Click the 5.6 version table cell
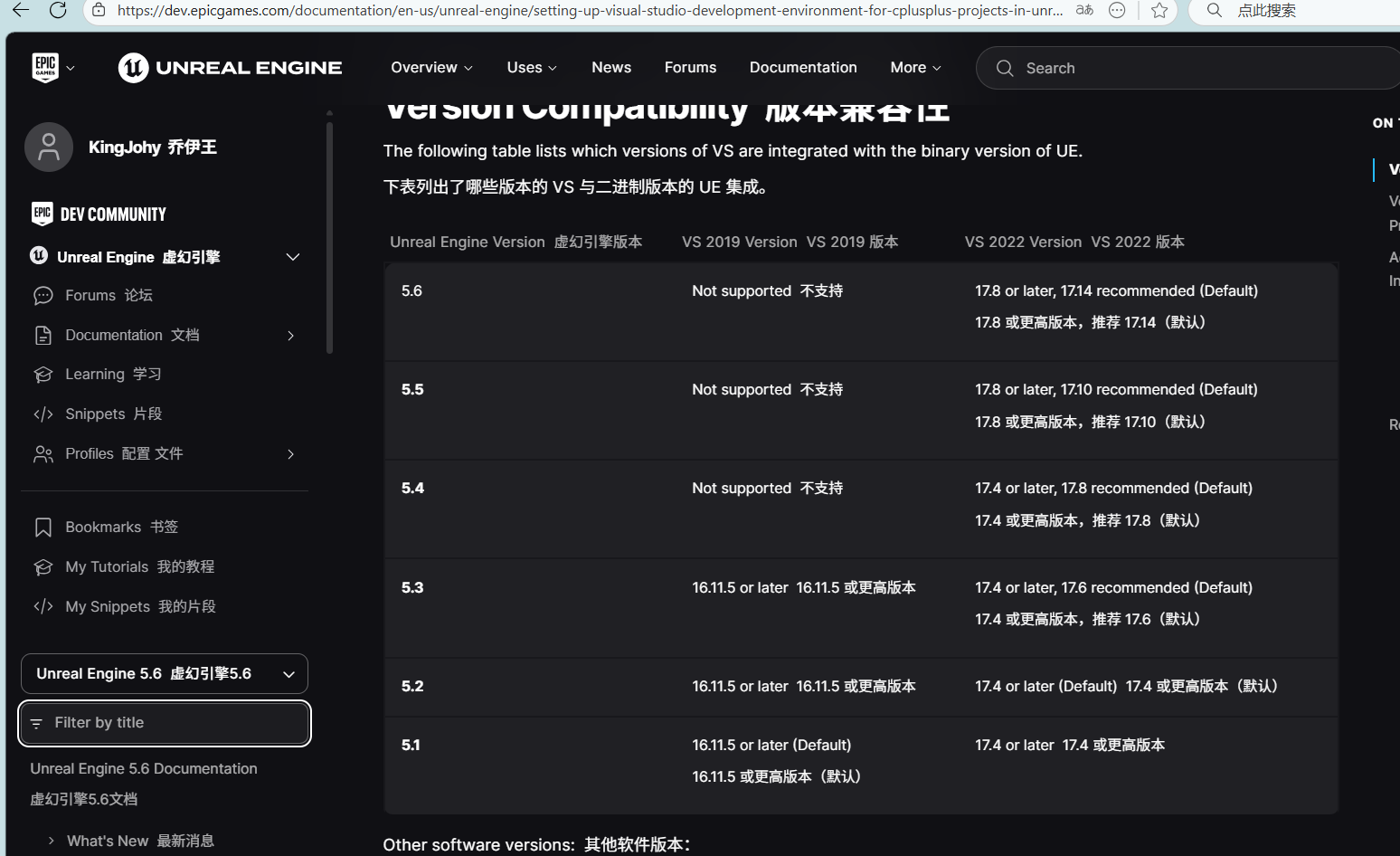The height and width of the screenshot is (856, 1400). tap(411, 290)
